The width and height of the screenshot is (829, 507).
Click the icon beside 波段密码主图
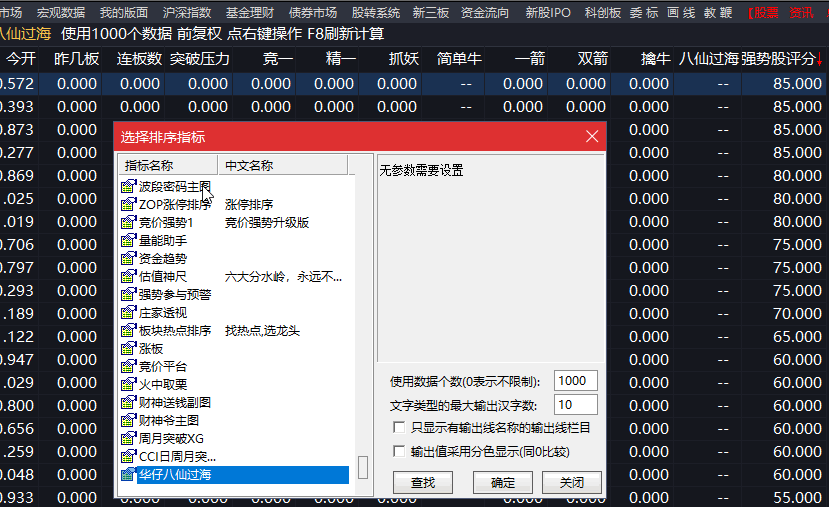point(128,186)
